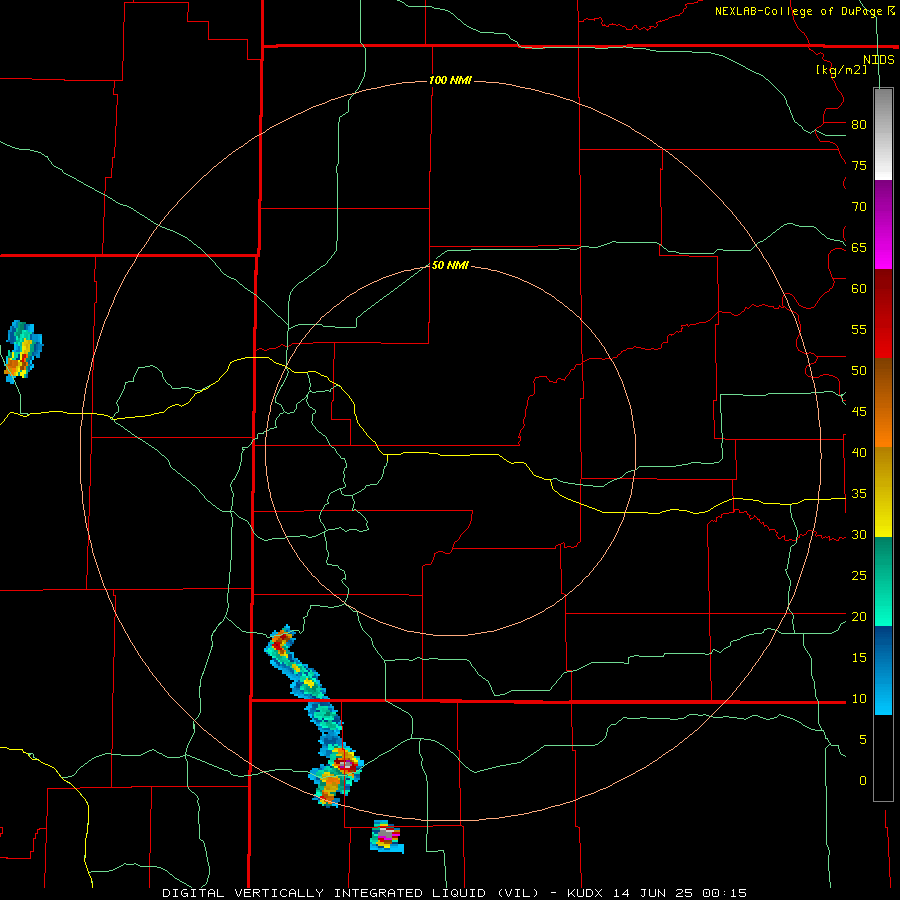Click the 25 value on the VIL scale
This screenshot has height=900, width=900.
tap(859, 576)
